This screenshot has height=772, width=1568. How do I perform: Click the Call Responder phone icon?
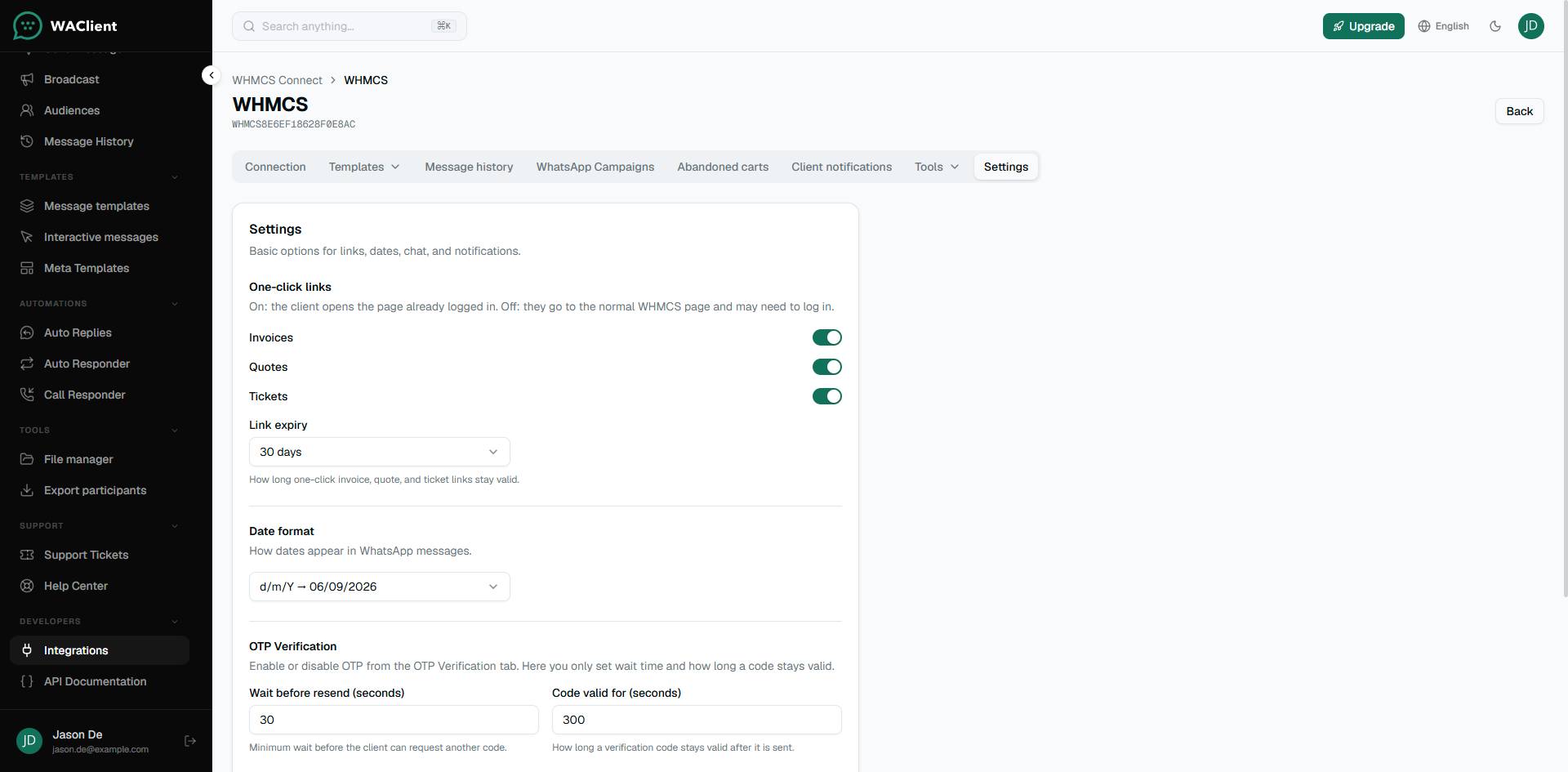pos(27,395)
